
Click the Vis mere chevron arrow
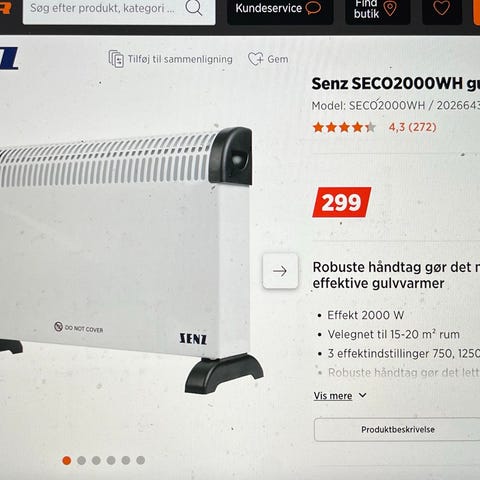point(362,396)
